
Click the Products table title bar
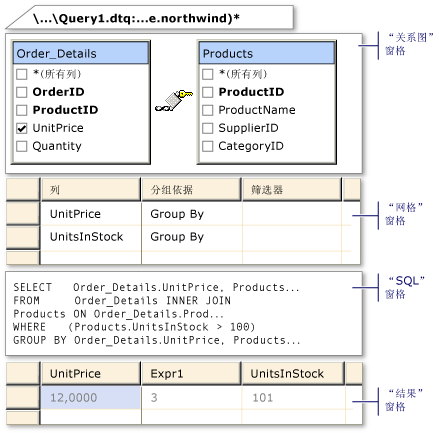[267, 53]
